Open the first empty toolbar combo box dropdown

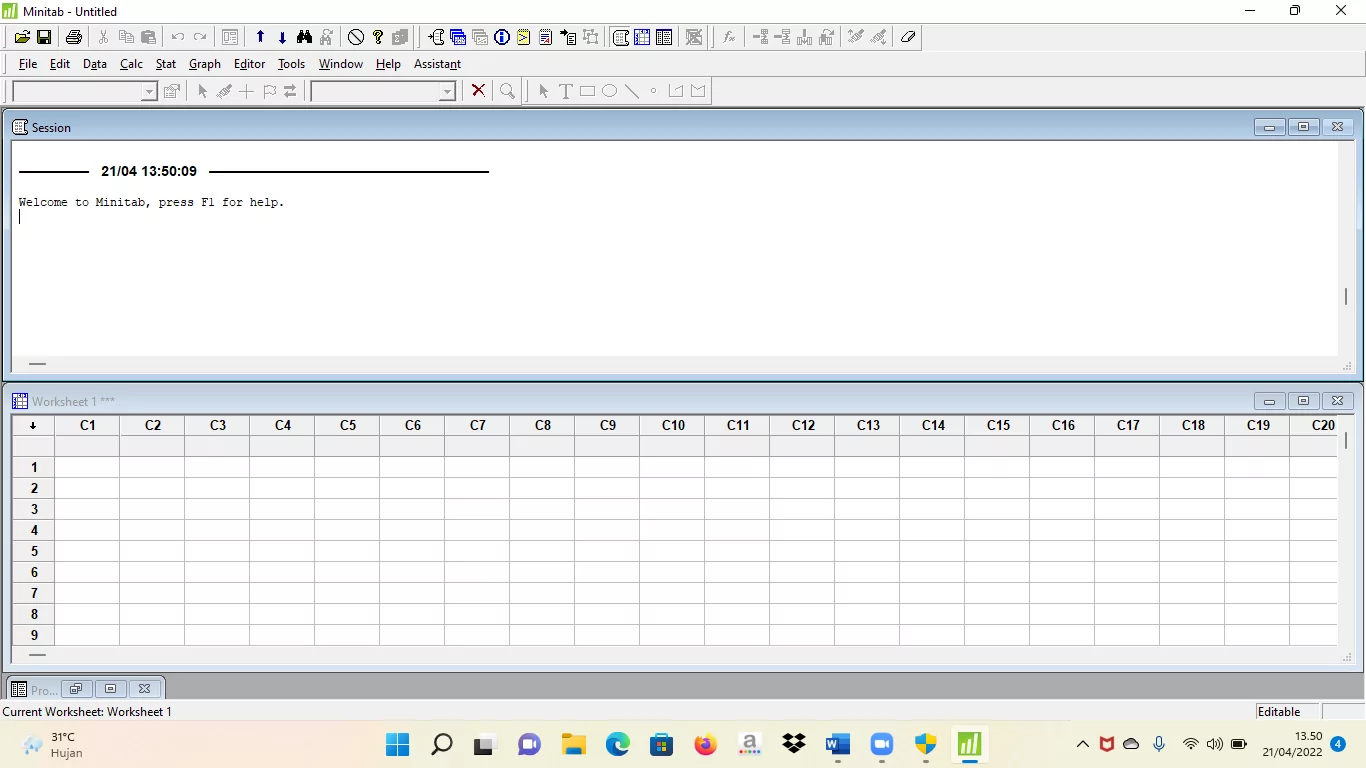(149, 91)
